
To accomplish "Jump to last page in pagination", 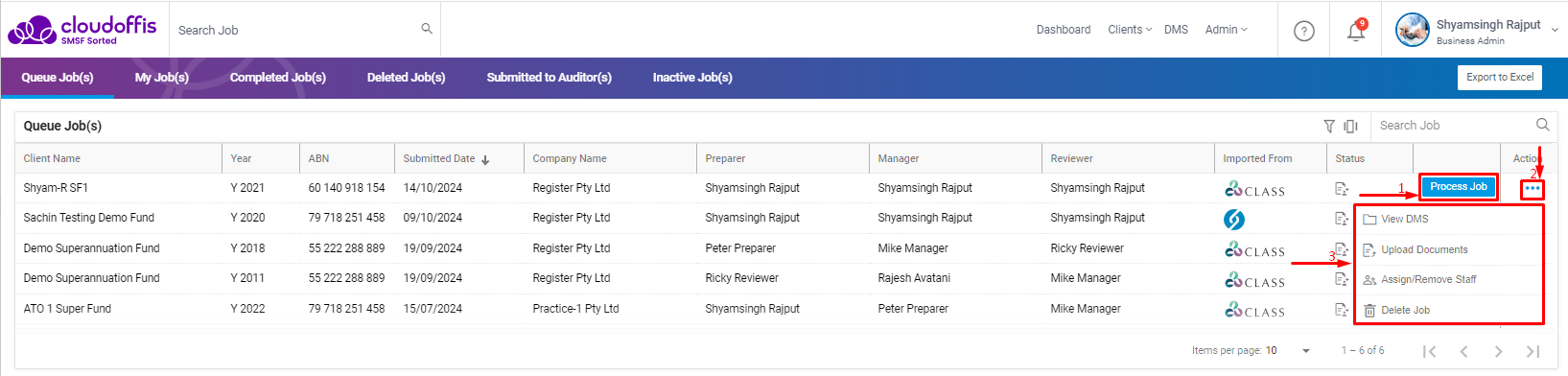I will 1533,351.
